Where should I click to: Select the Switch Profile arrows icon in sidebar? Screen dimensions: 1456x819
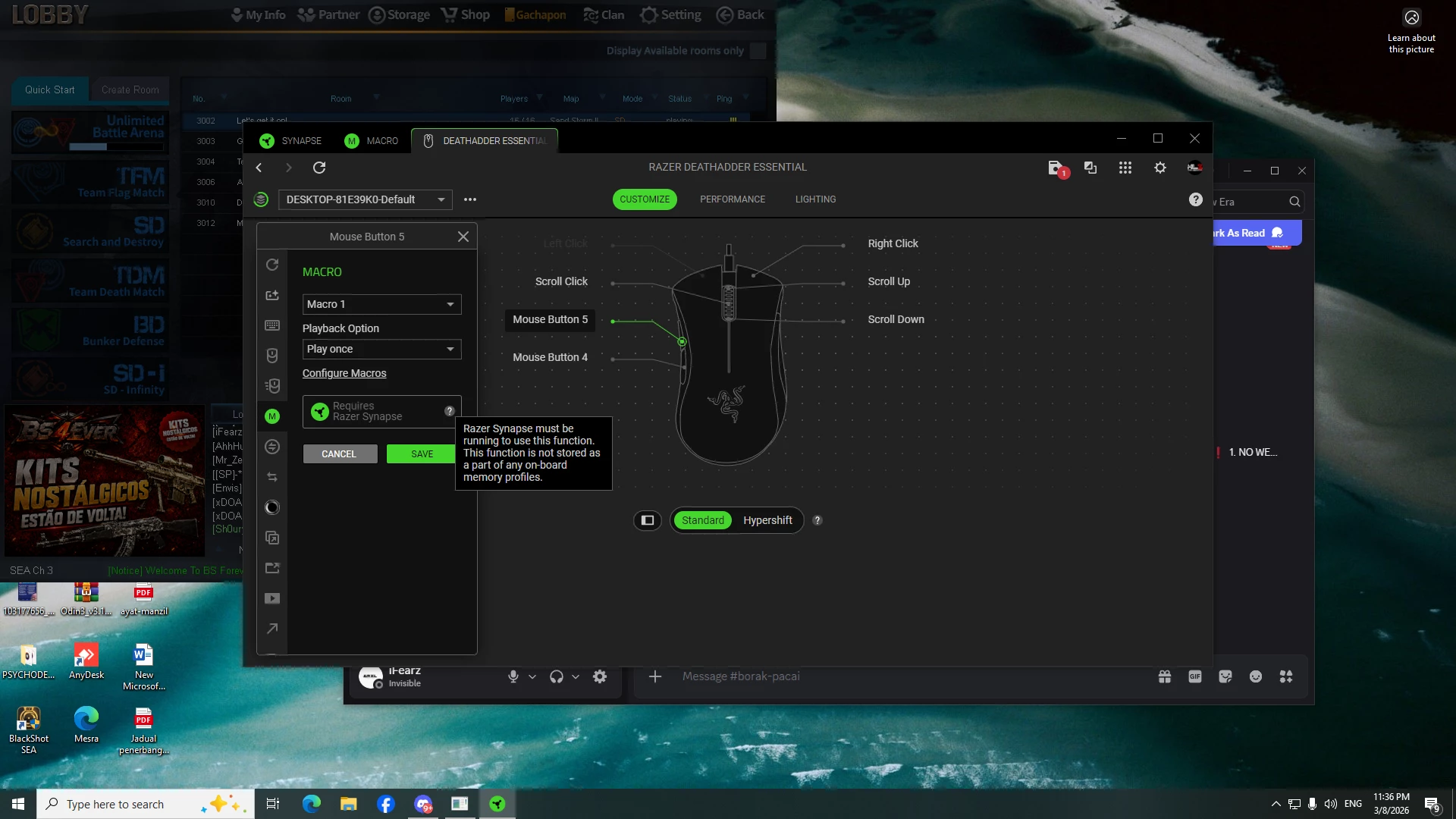272,477
